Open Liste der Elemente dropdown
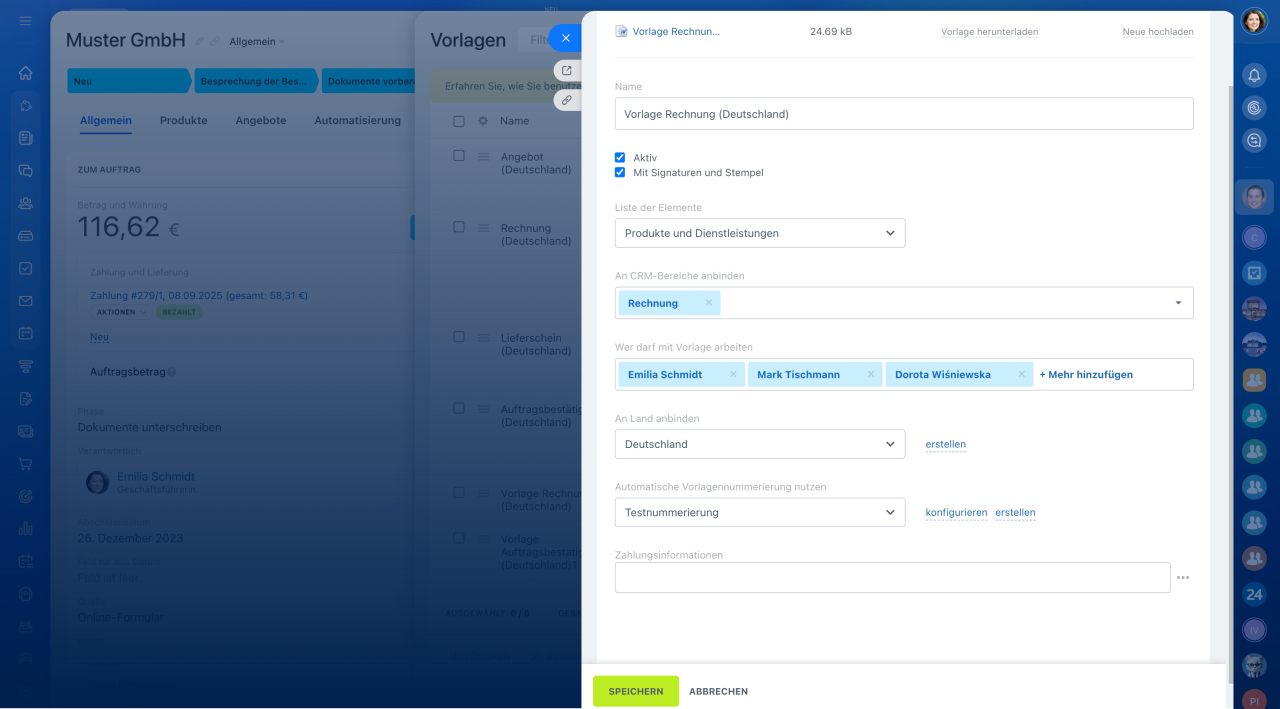1280x709 pixels. (x=760, y=233)
